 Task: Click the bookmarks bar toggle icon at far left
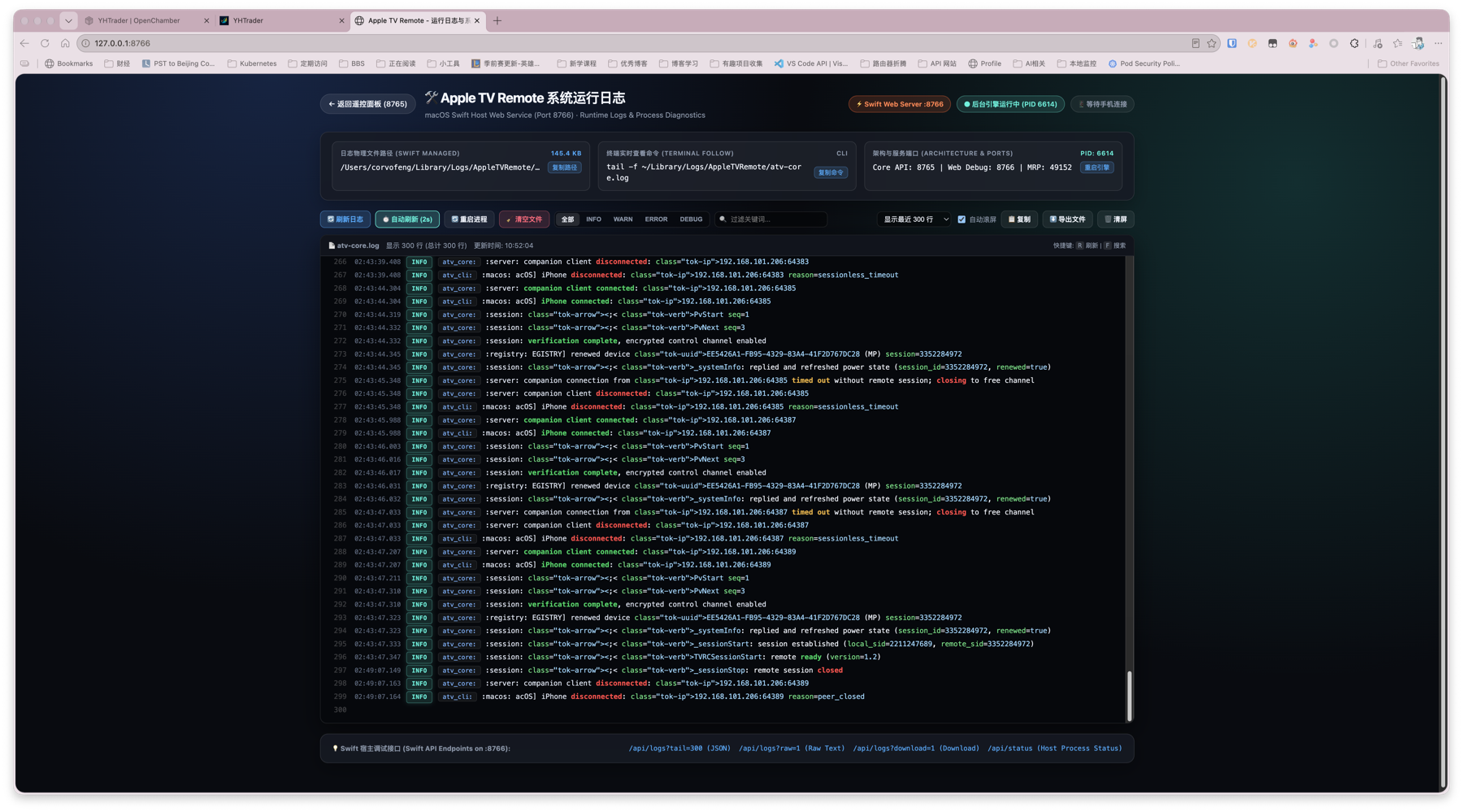(24, 63)
